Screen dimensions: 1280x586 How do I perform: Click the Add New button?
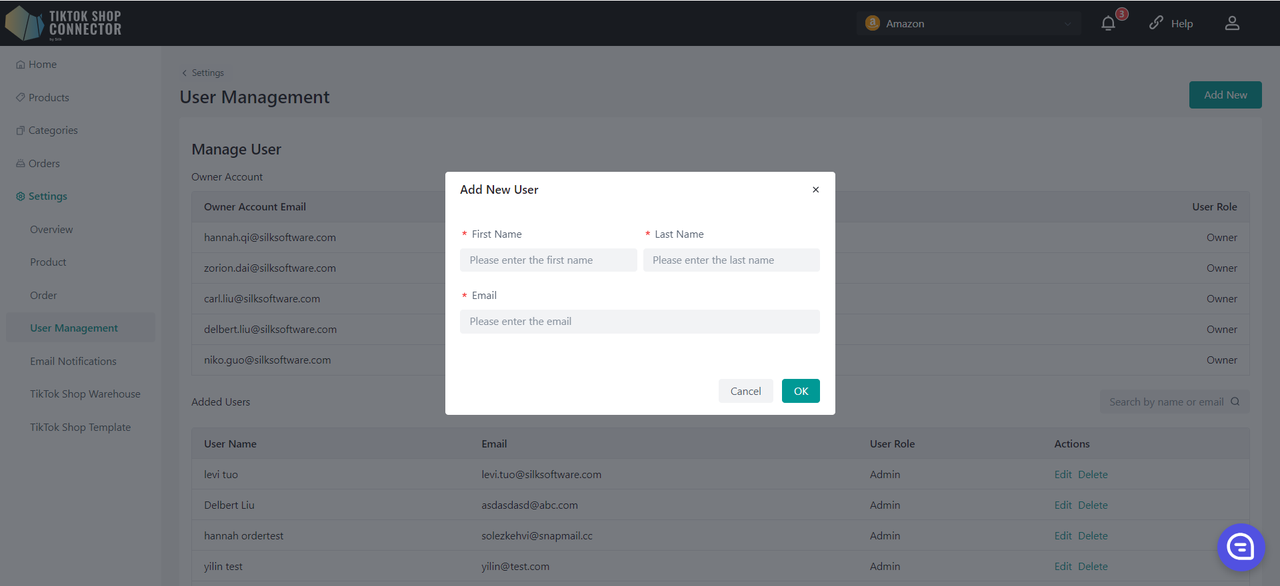point(1225,95)
